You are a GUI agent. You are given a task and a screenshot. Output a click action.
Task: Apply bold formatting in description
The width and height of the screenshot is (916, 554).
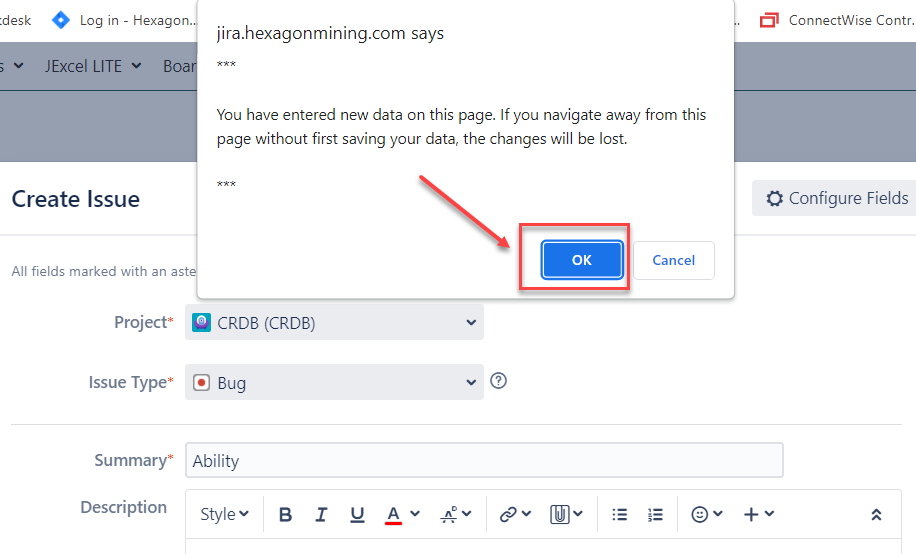click(285, 514)
